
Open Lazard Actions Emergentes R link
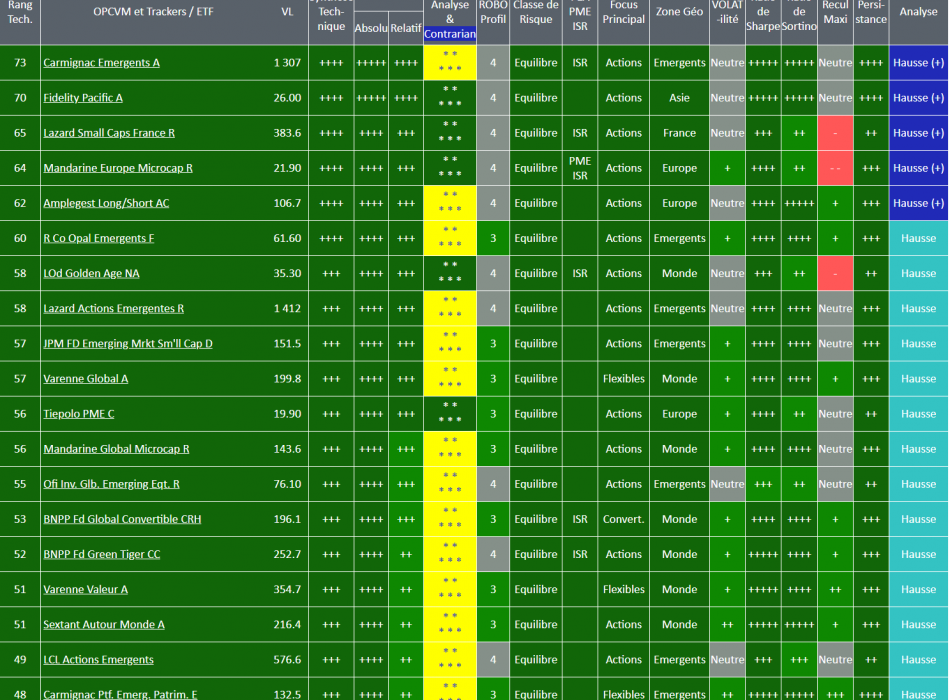113,308
